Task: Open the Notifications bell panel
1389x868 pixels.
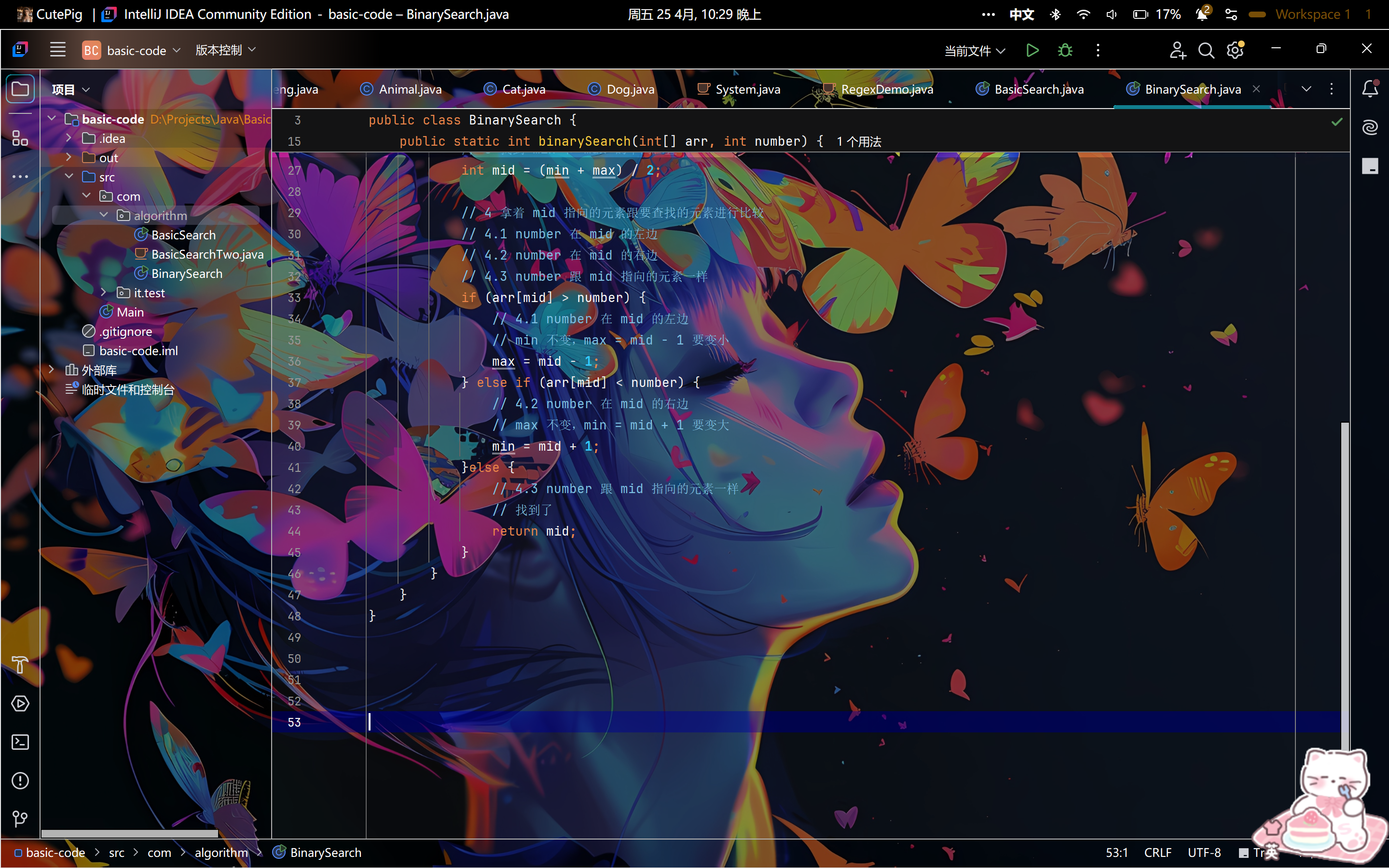Action: [x=1370, y=89]
